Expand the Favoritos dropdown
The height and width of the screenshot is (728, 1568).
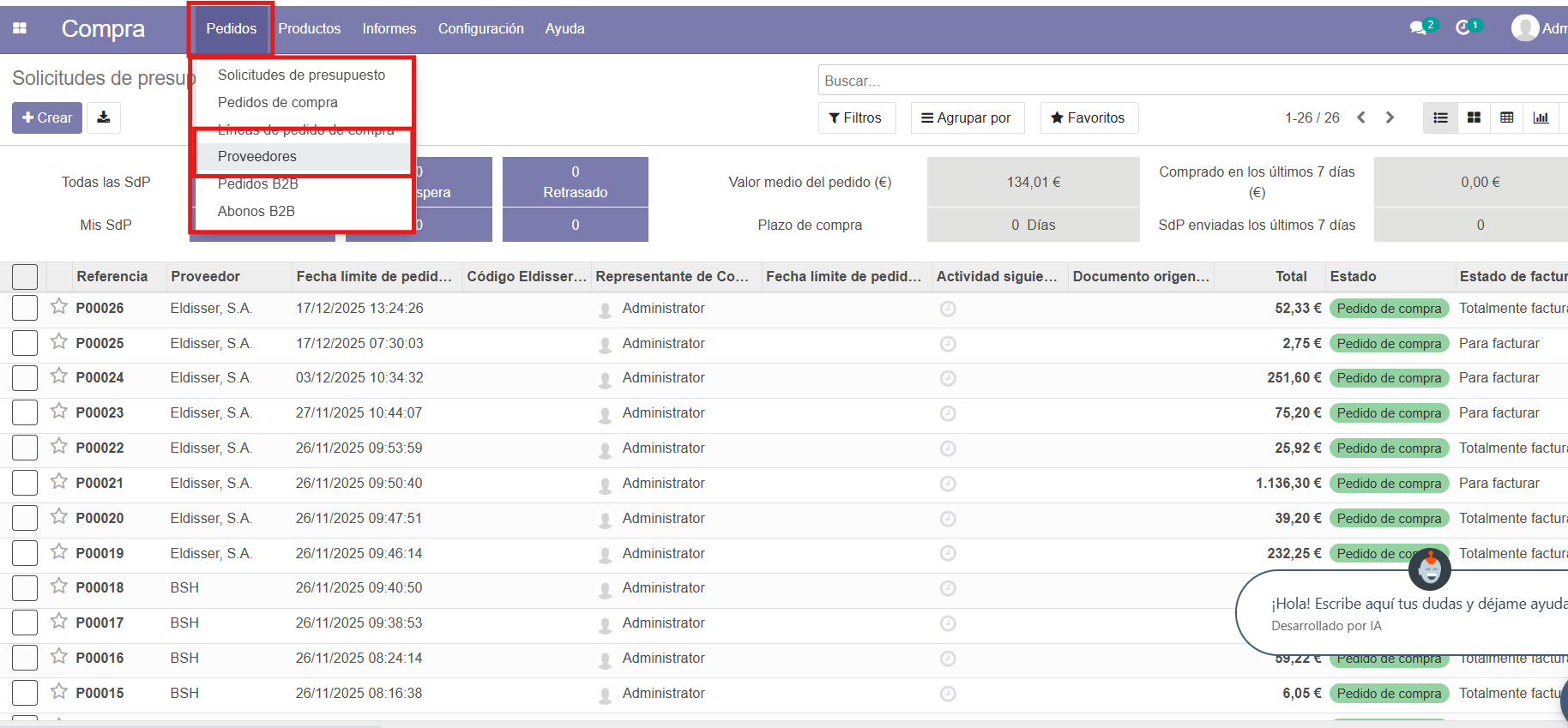click(1089, 117)
